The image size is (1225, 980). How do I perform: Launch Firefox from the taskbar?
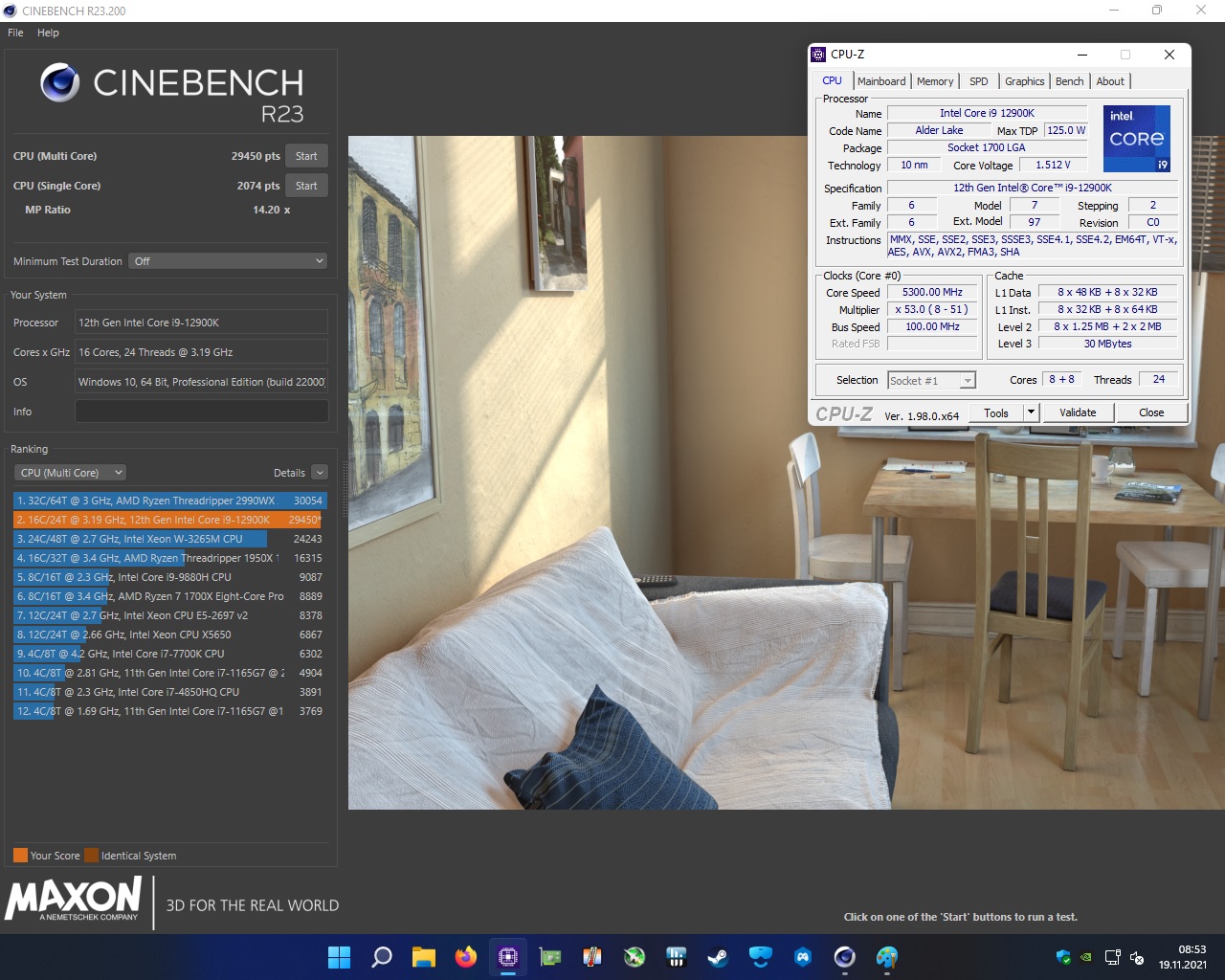[x=466, y=957]
